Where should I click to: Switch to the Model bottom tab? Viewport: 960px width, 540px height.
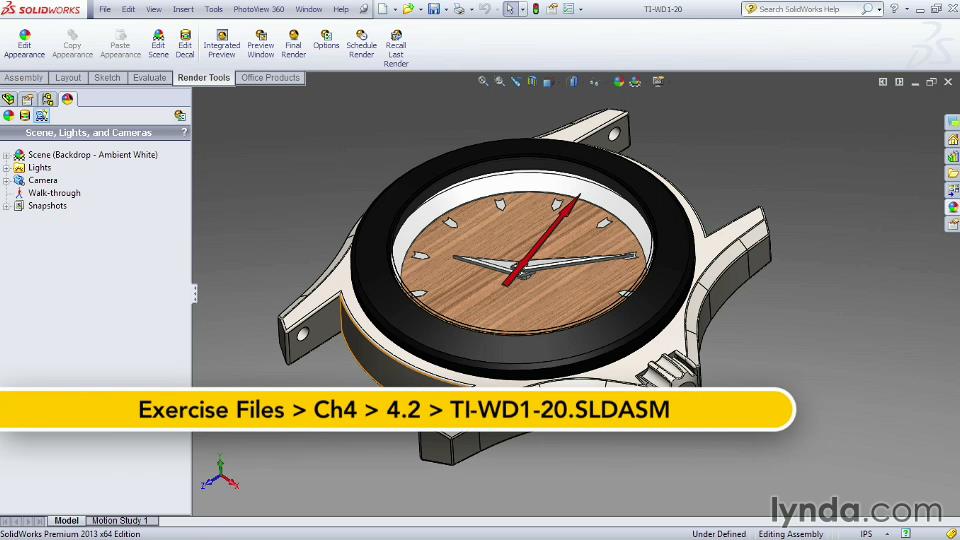coord(66,520)
